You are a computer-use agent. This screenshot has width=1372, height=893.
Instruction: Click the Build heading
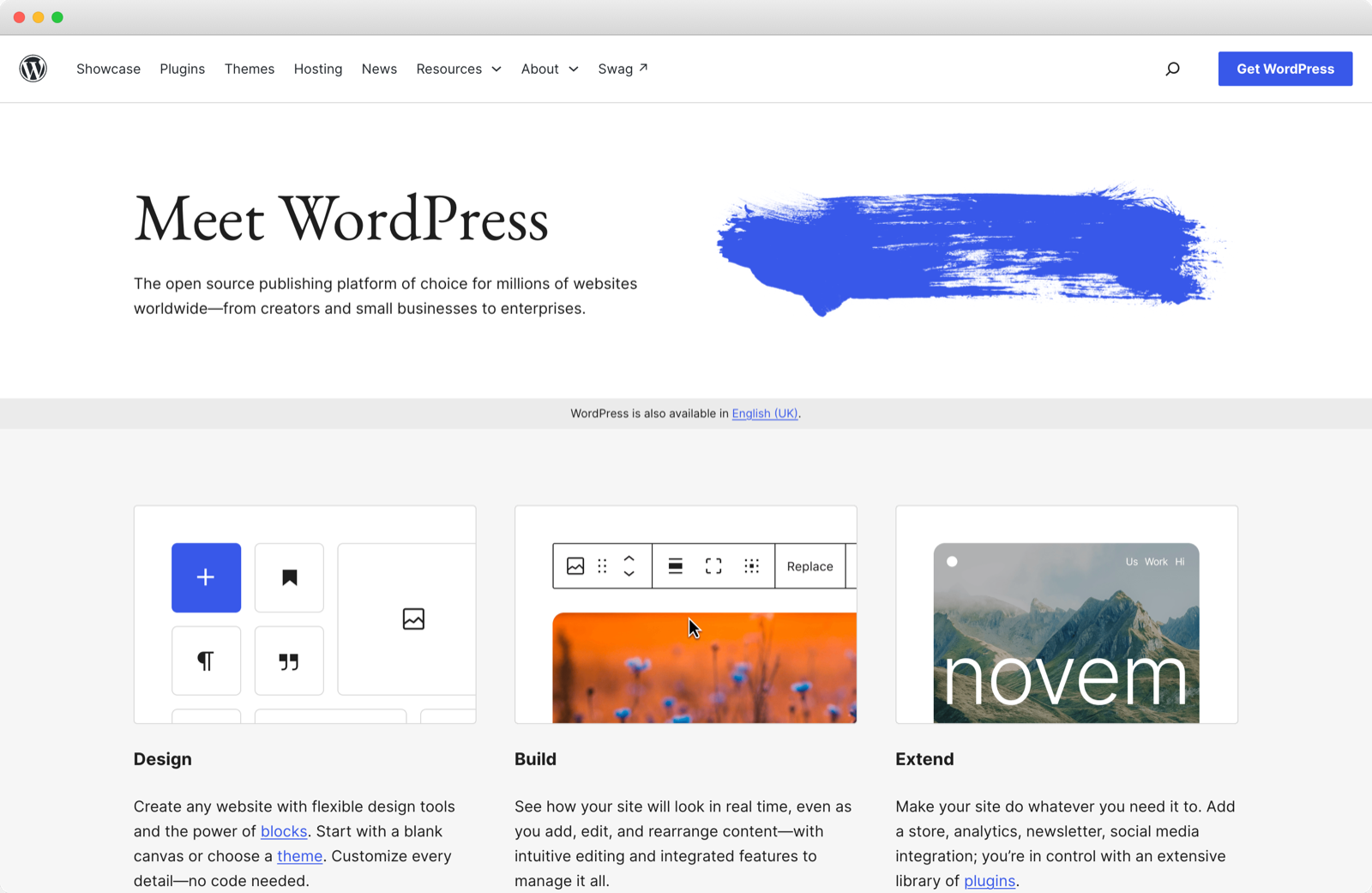click(535, 759)
